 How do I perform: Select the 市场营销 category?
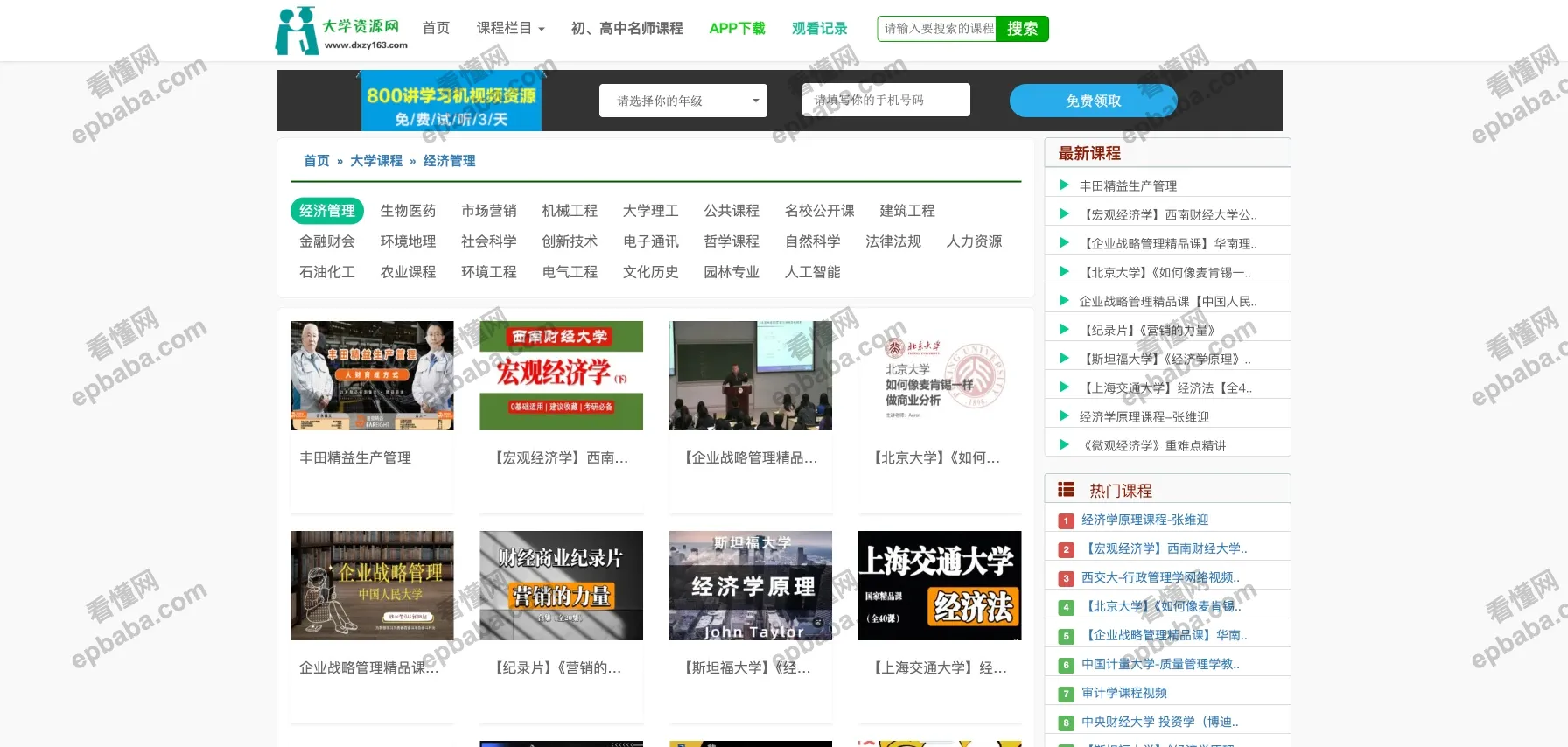pyautogui.click(x=488, y=211)
